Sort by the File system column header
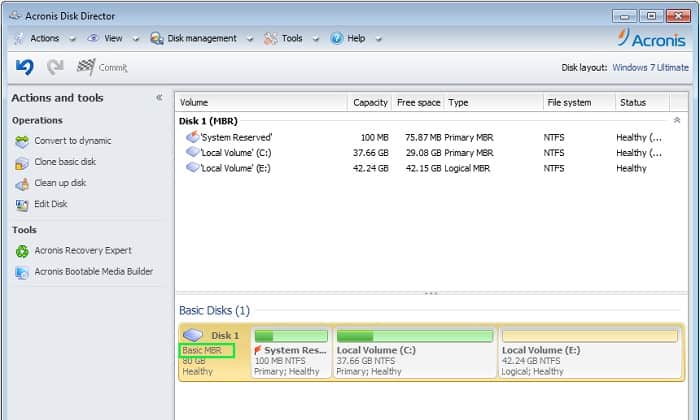The height and width of the screenshot is (420, 700). coord(579,102)
